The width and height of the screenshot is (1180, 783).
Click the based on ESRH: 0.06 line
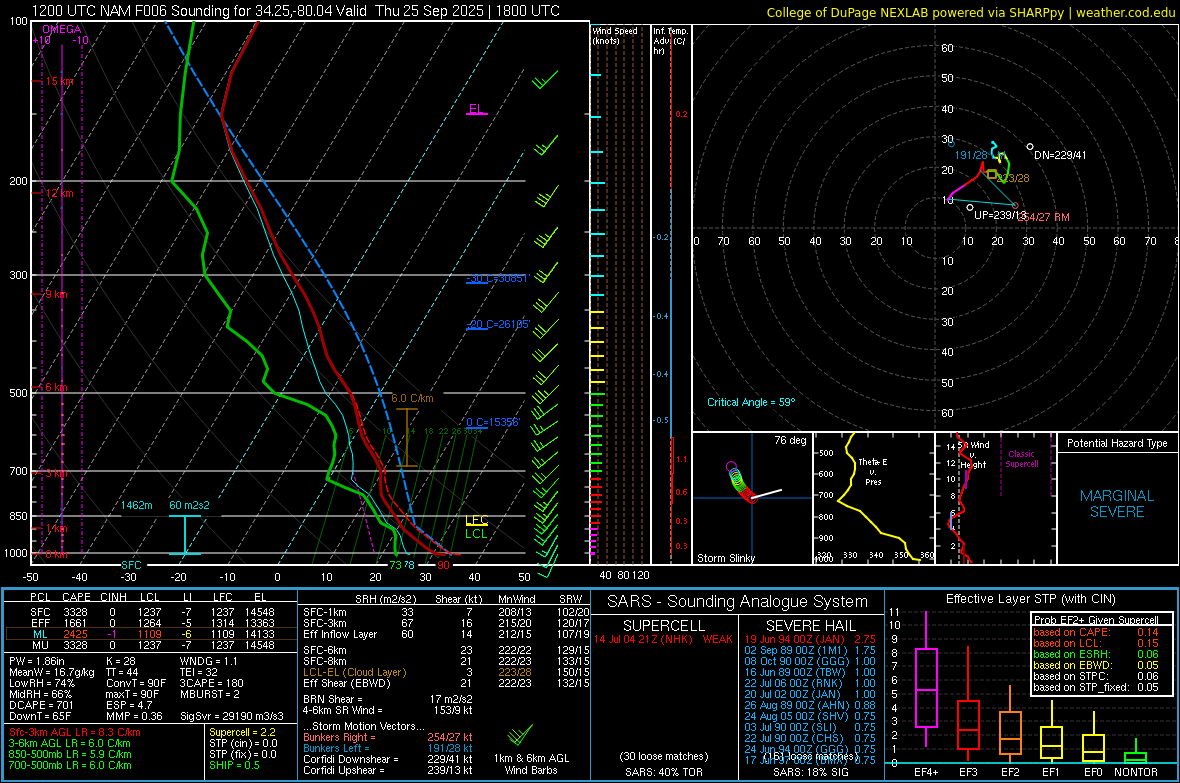[1095, 654]
